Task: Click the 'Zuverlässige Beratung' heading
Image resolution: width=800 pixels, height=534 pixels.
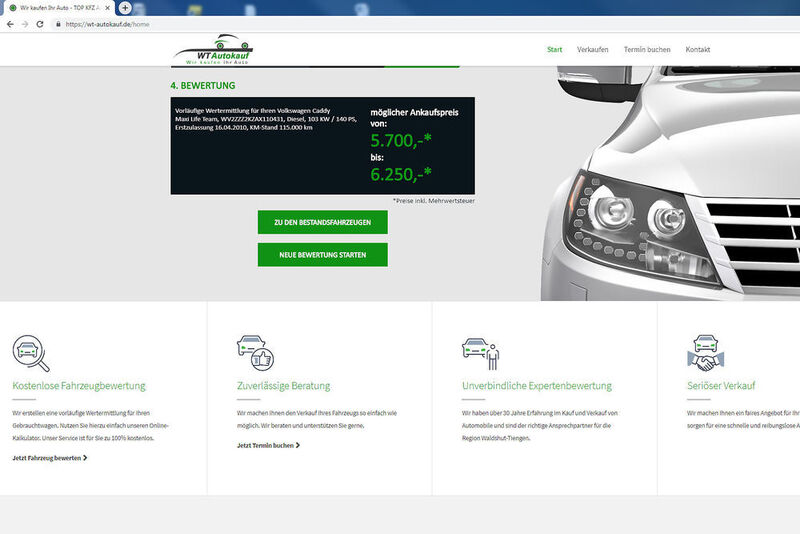Action: tap(284, 386)
